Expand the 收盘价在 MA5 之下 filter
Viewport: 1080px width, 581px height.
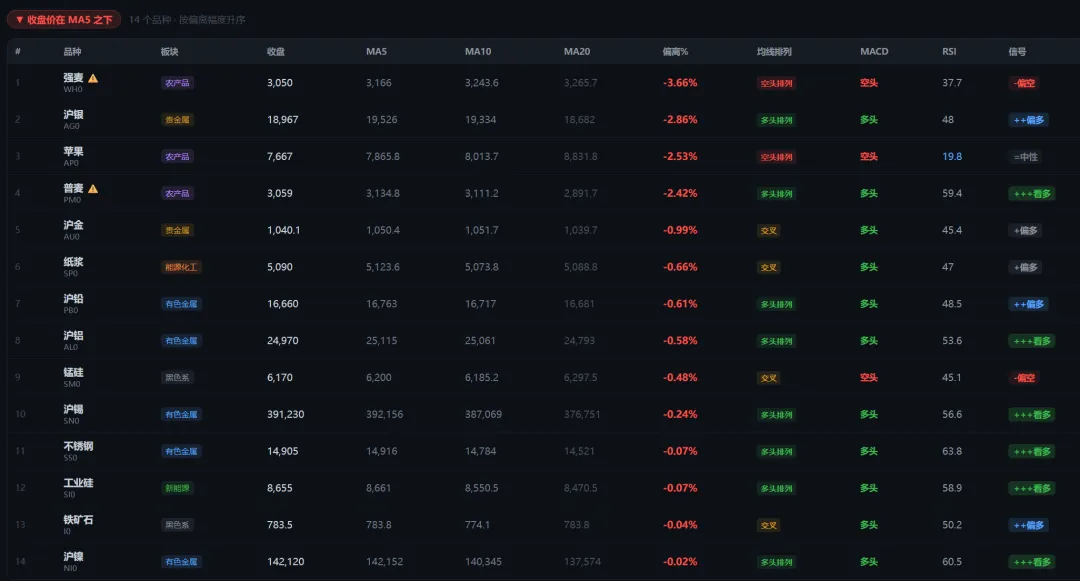tap(64, 19)
